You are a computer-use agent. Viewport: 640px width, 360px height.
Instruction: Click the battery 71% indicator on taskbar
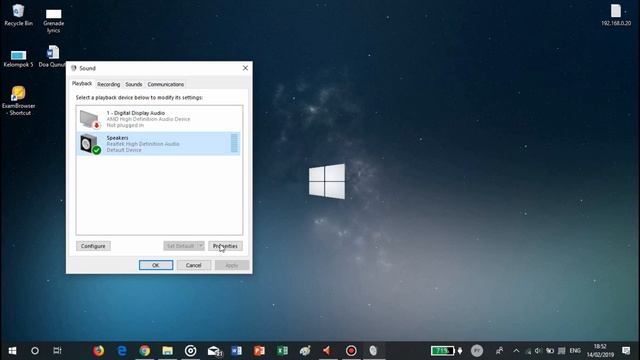pos(443,351)
